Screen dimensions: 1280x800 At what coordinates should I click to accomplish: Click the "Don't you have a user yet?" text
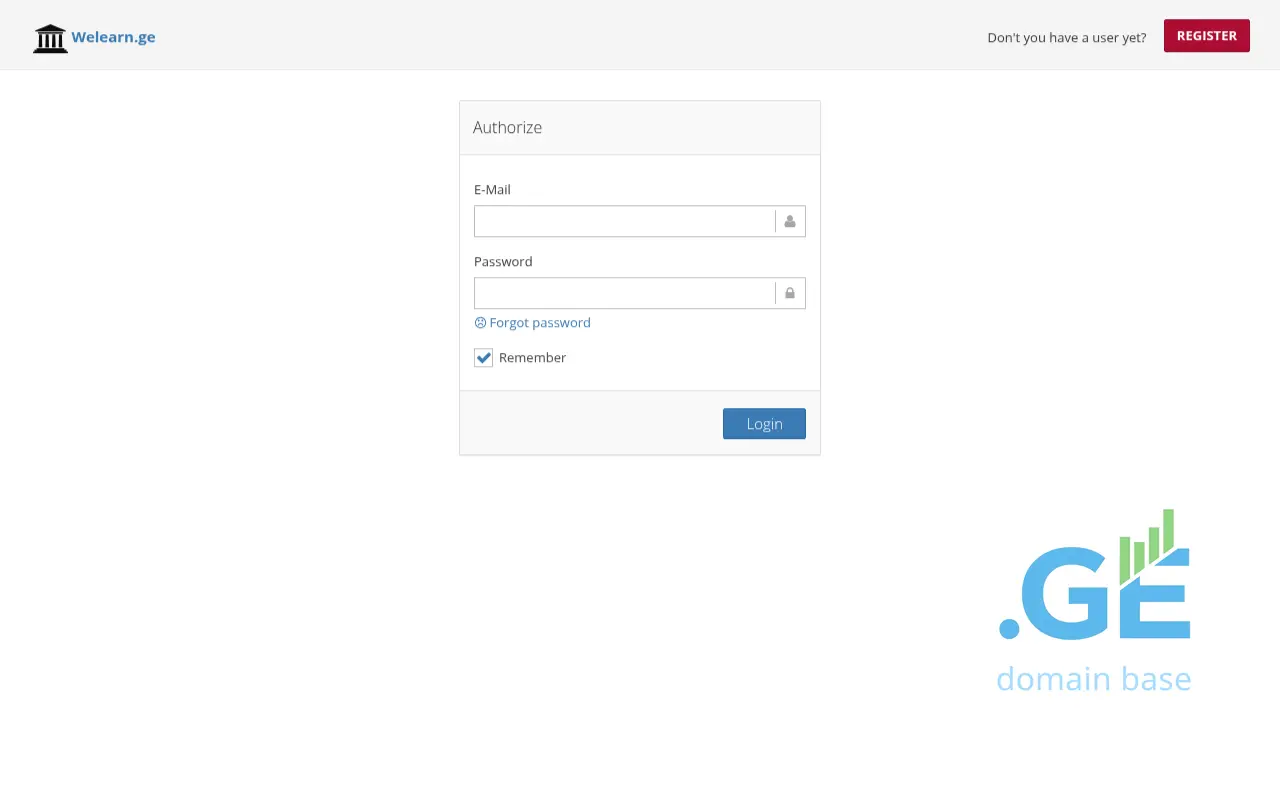[1066, 38]
